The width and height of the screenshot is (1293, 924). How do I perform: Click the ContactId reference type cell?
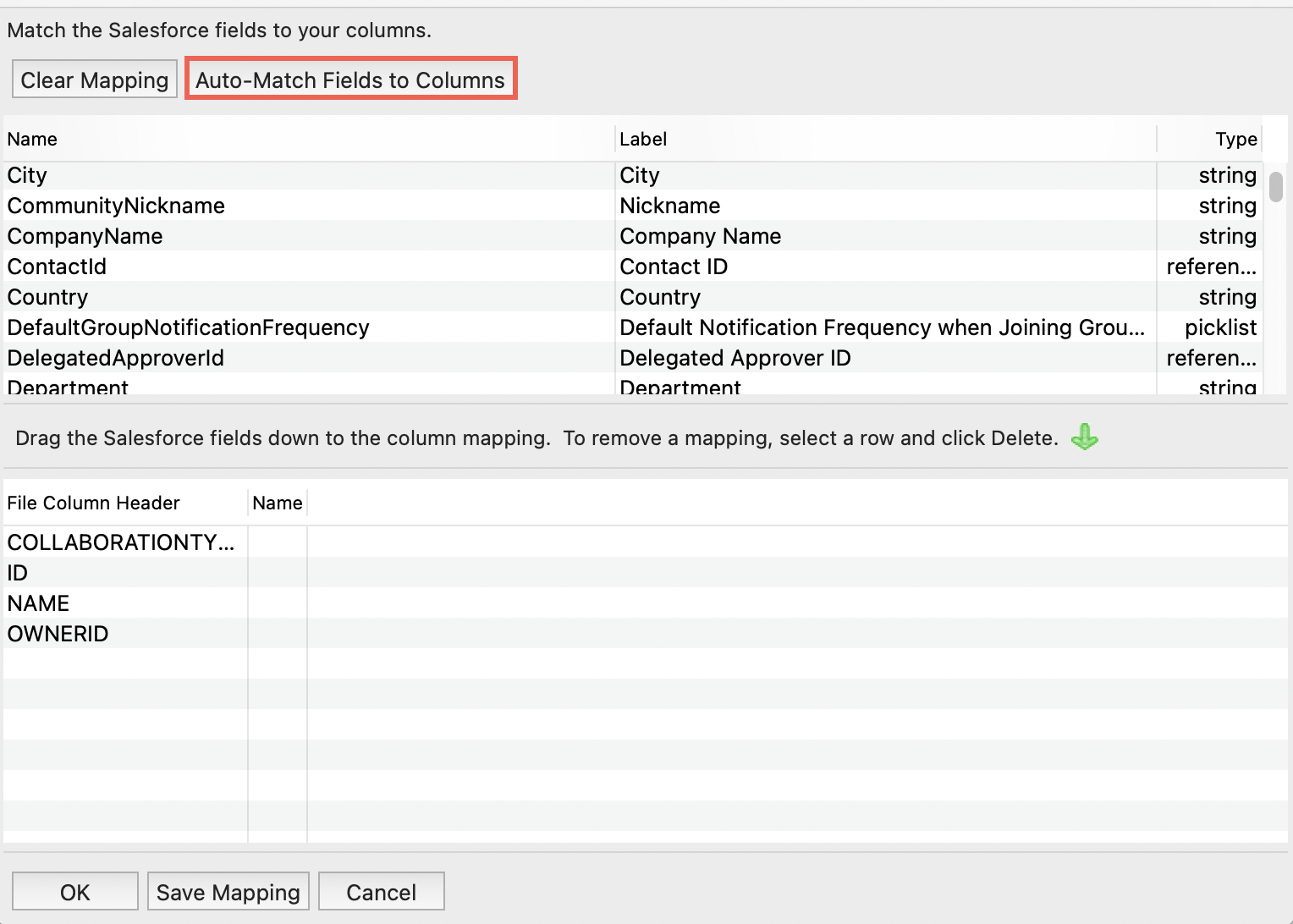coord(1209,267)
